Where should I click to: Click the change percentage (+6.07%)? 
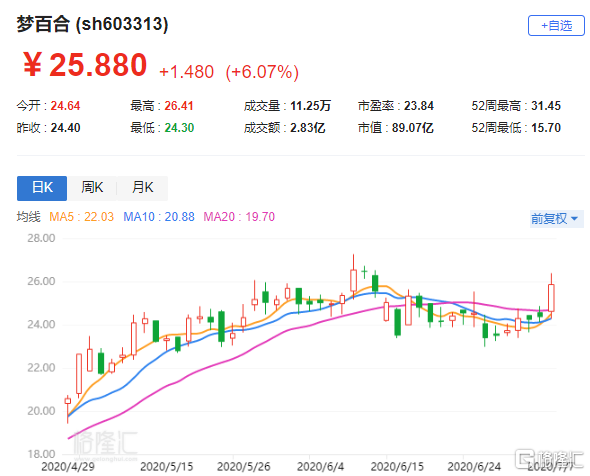262,72
